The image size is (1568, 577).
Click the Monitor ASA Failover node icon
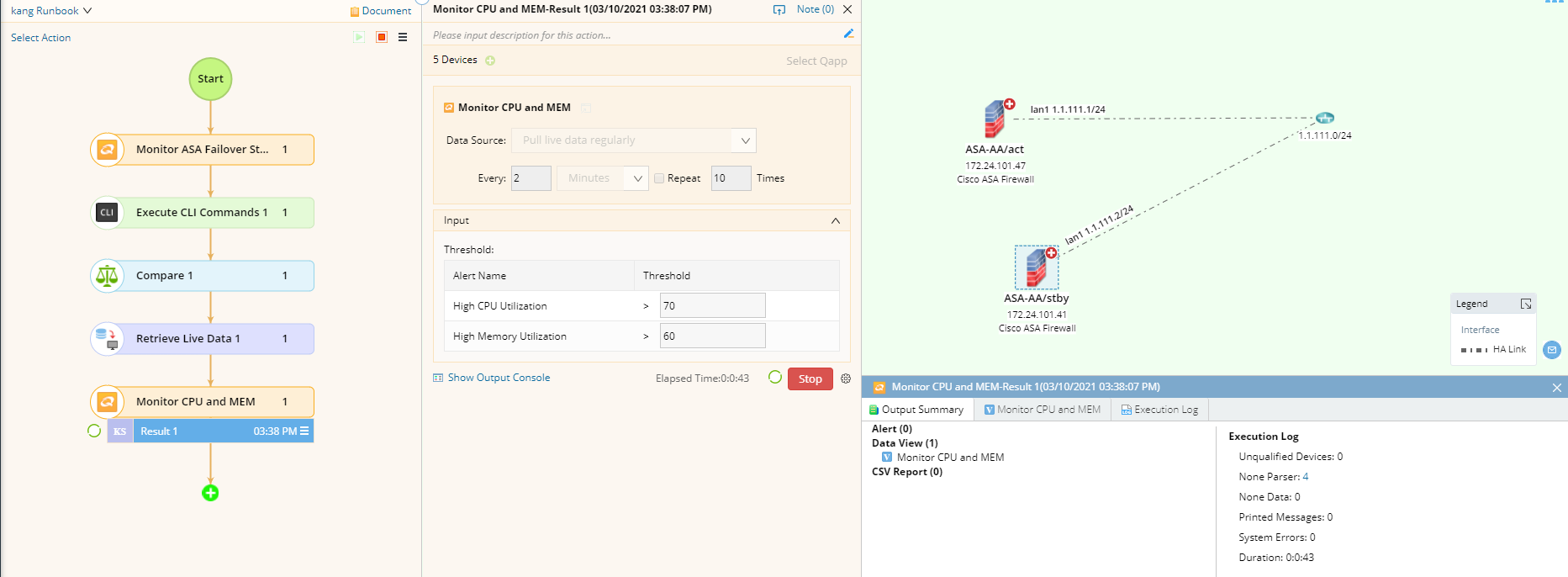point(107,150)
